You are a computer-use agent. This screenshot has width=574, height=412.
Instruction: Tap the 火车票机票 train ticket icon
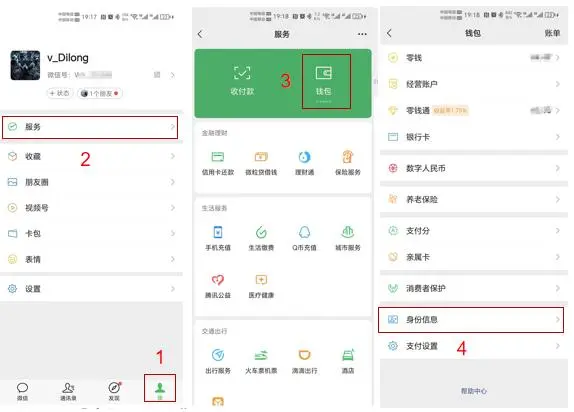(x=261, y=355)
